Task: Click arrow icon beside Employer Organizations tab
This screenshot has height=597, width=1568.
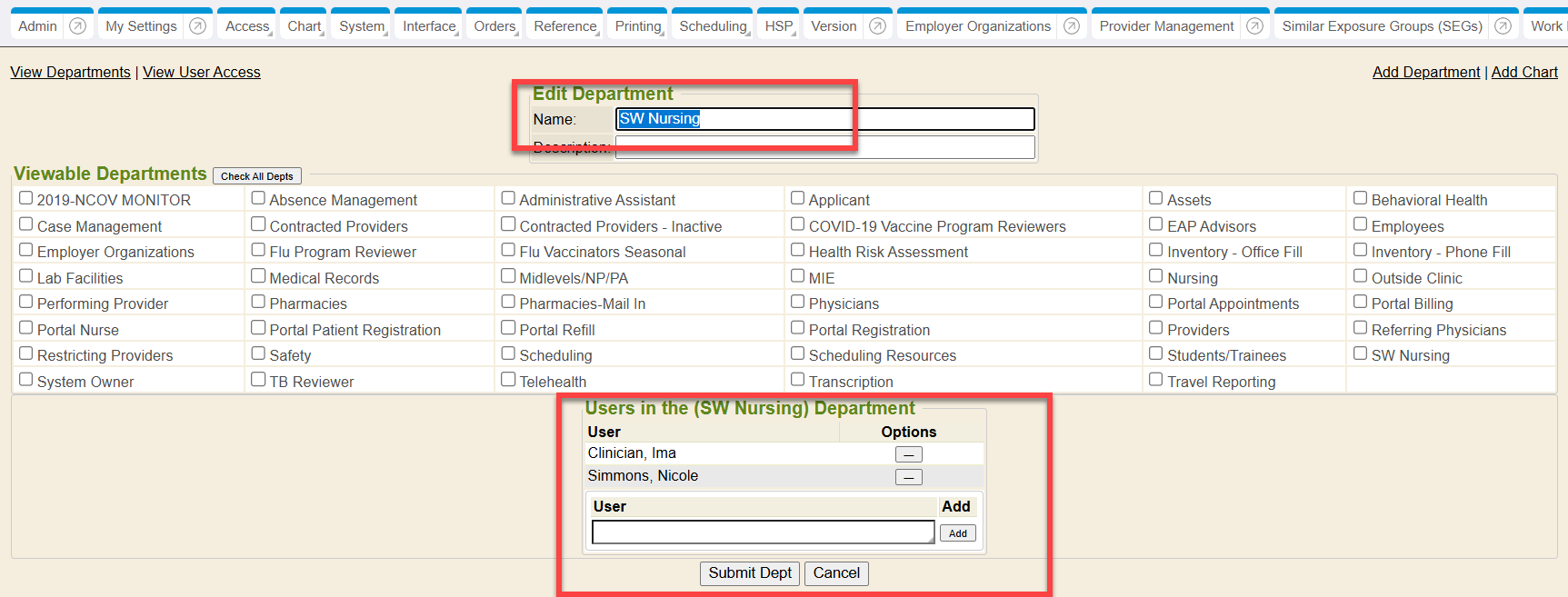Action: coord(1072,26)
